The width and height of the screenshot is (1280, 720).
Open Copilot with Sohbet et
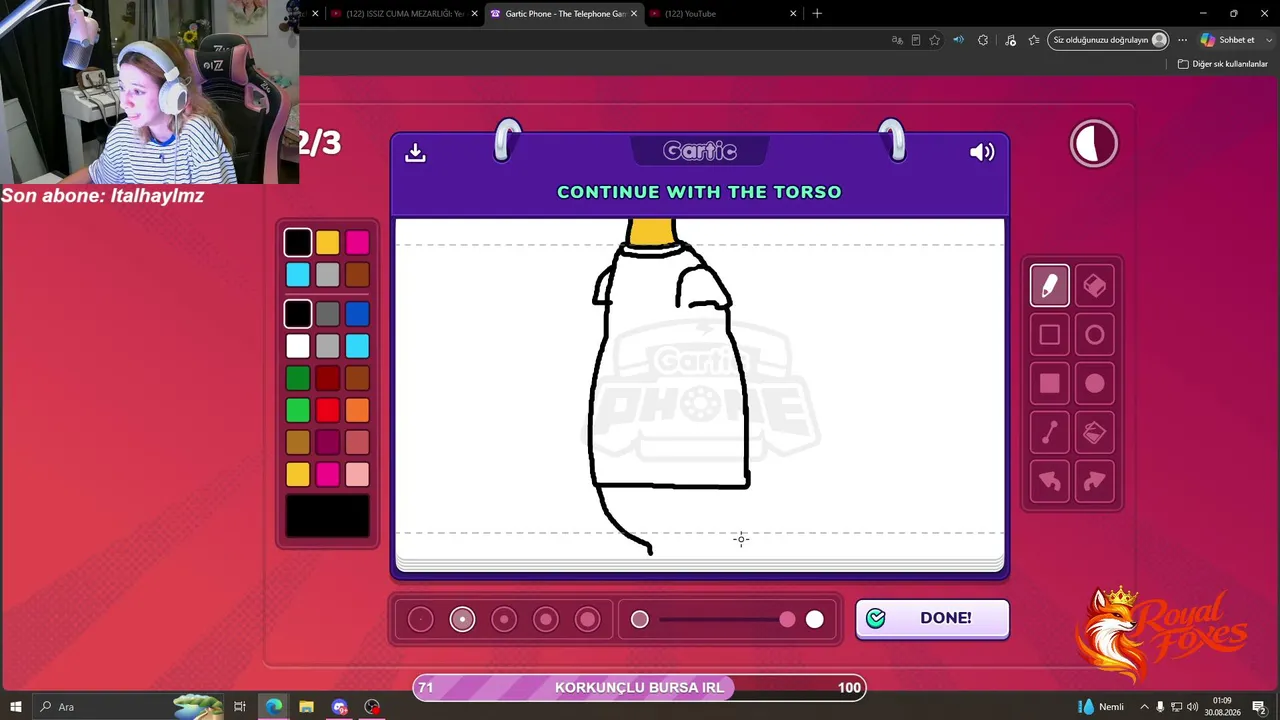[x=1227, y=40]
